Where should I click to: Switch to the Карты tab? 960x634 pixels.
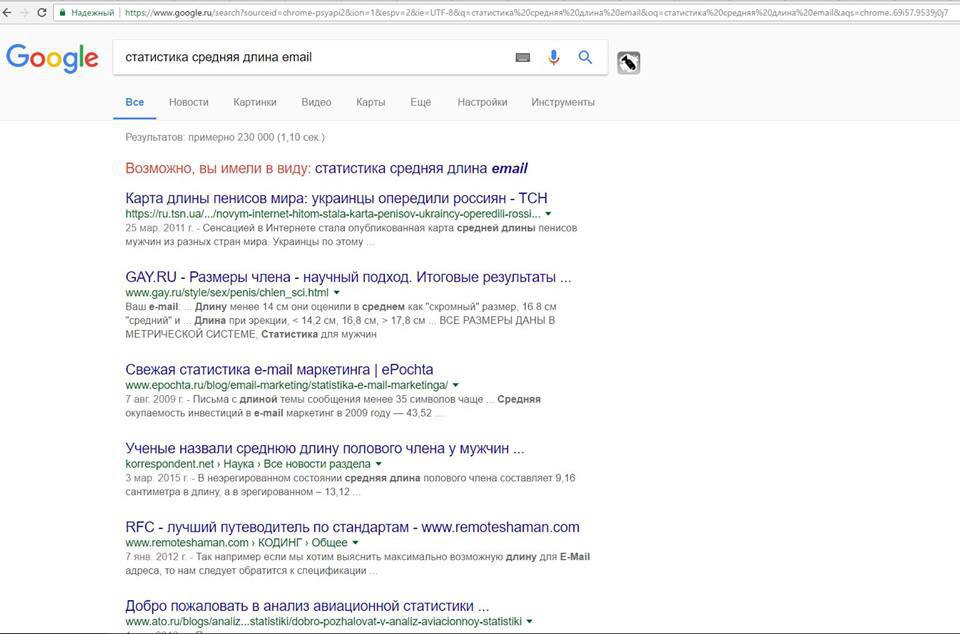click(370, 102)
